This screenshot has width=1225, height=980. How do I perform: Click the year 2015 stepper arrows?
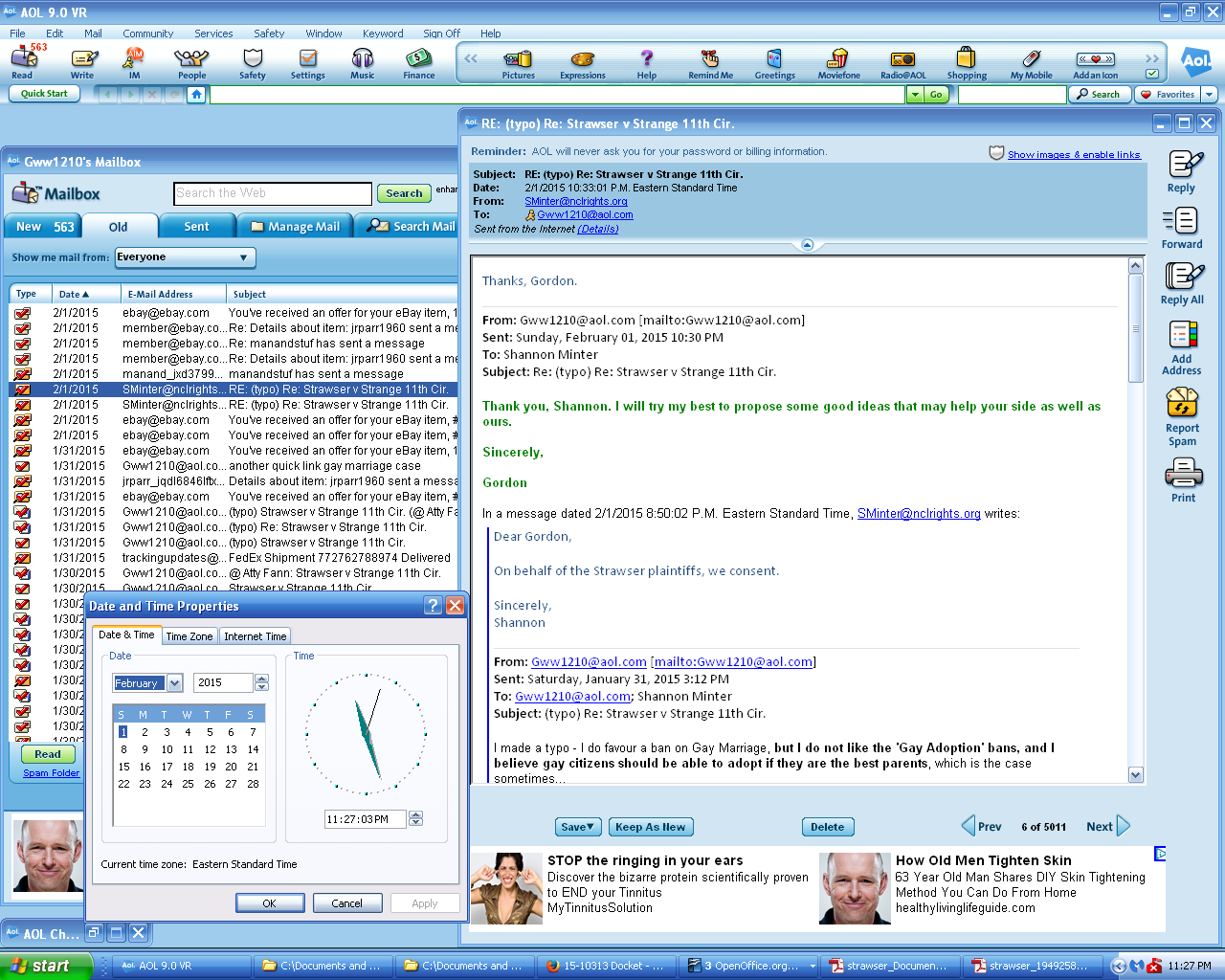point(262,683)
